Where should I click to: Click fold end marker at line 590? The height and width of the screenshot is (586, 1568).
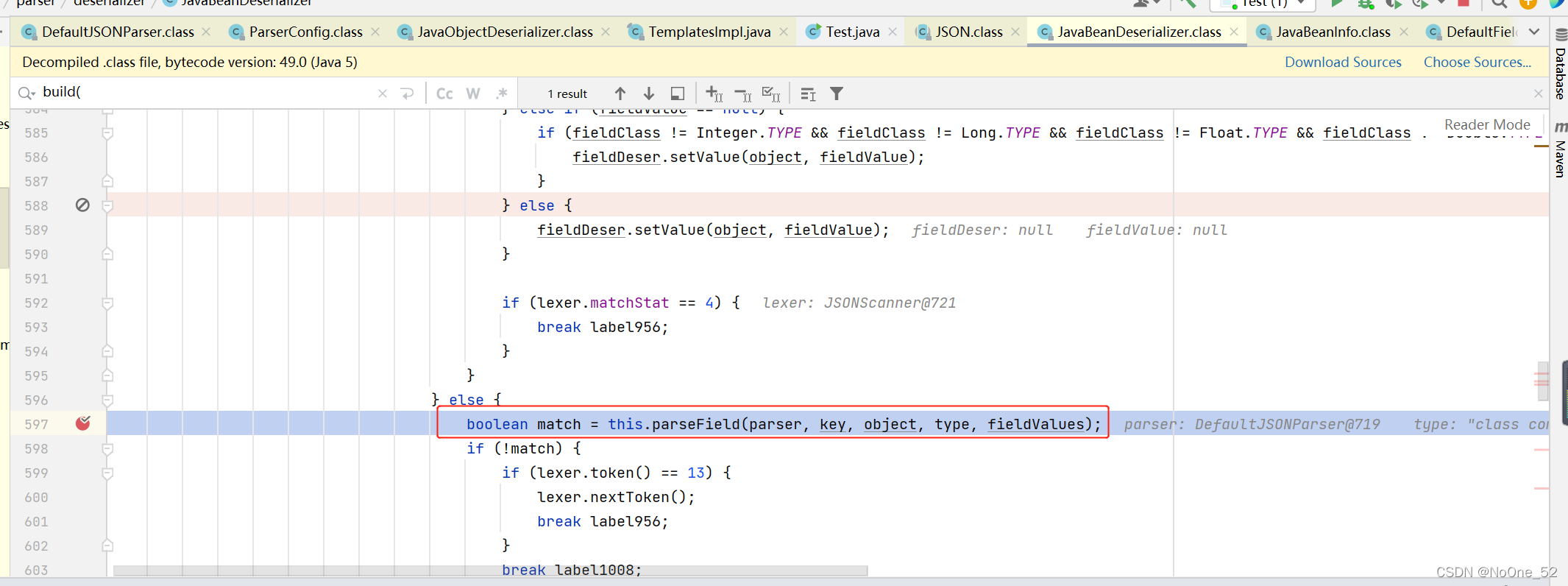pos(107,254)
